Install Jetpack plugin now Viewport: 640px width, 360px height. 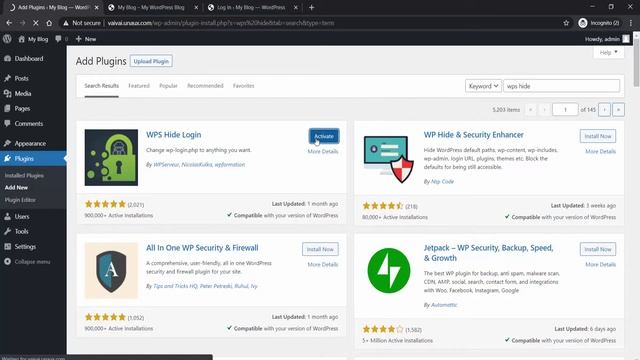(598, 249)
